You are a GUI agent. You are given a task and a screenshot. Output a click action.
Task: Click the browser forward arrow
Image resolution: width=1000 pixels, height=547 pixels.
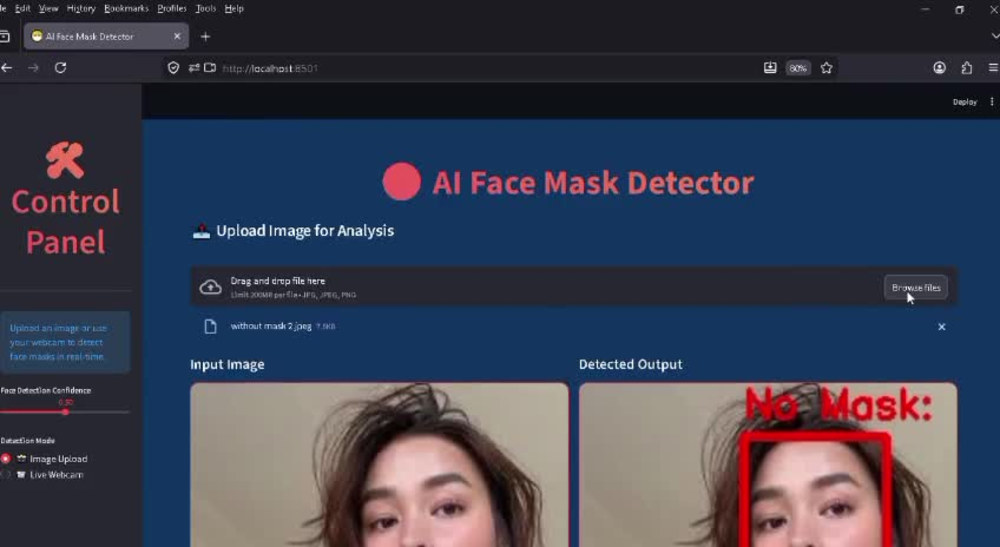[33, 68]
